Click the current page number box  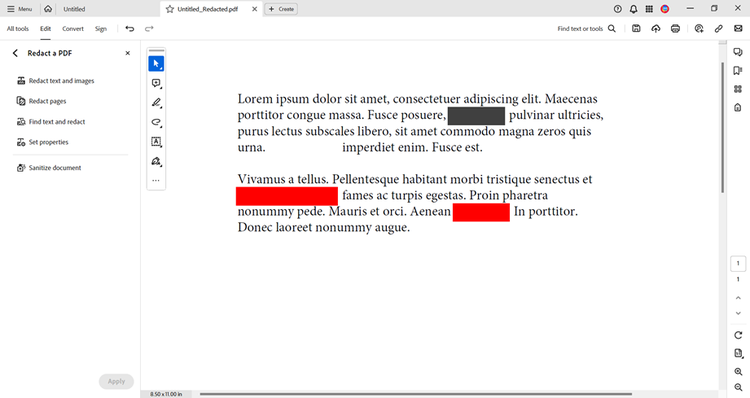738,264
